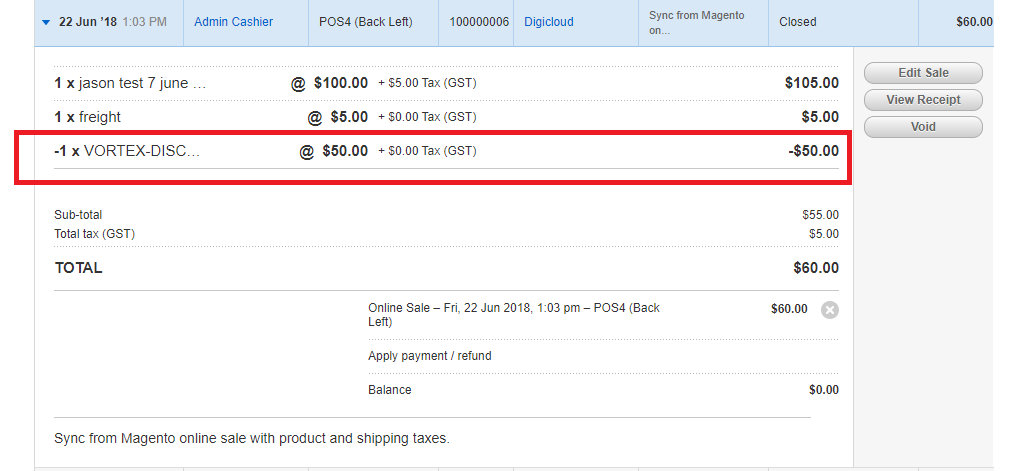Remove the $60.00 Online Sale payment
Viewport: 1013px width, 471px height.
[830, 310]
